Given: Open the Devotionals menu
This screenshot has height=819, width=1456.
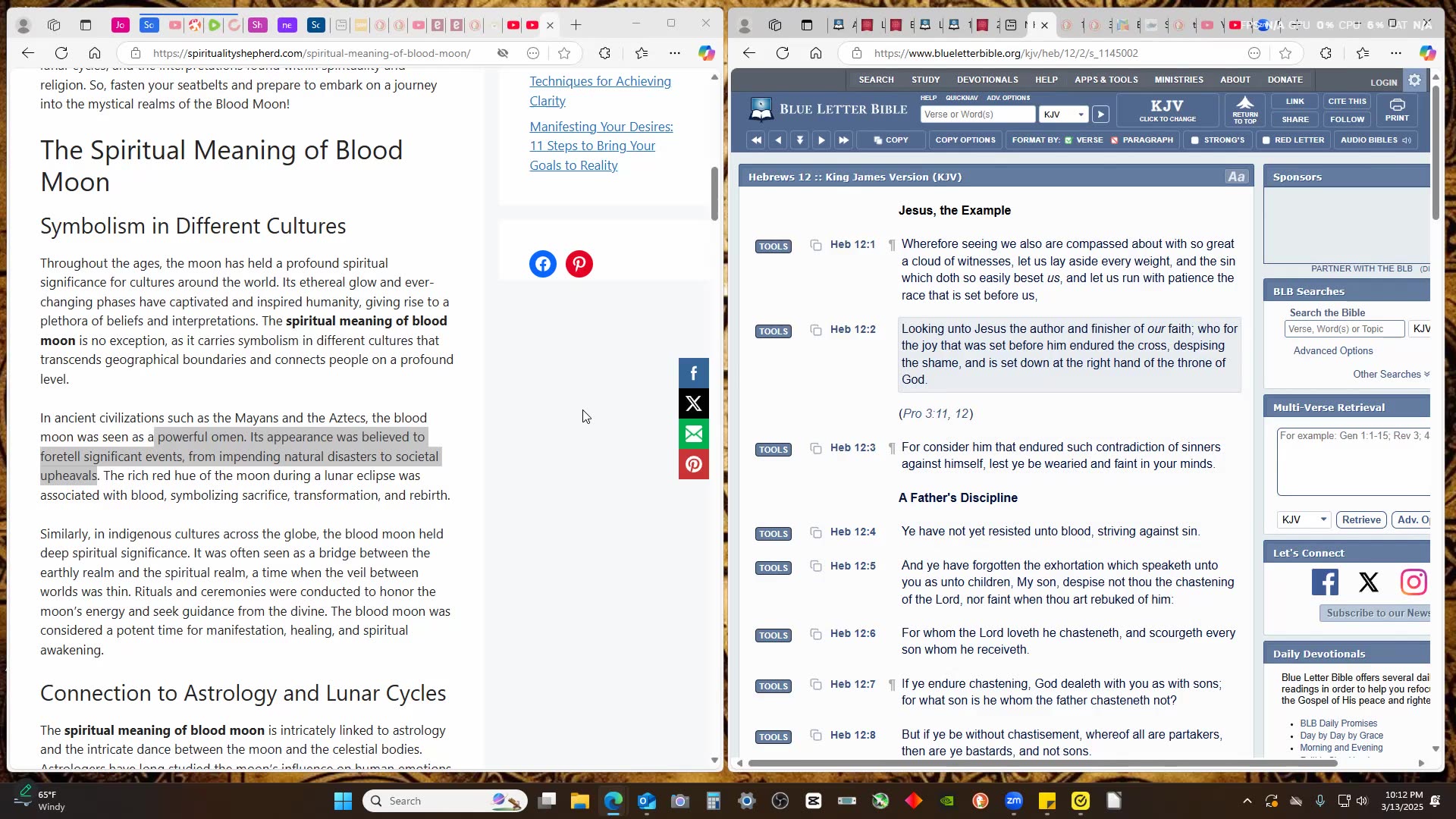Looking at the screenshot, I should [987, 80].
